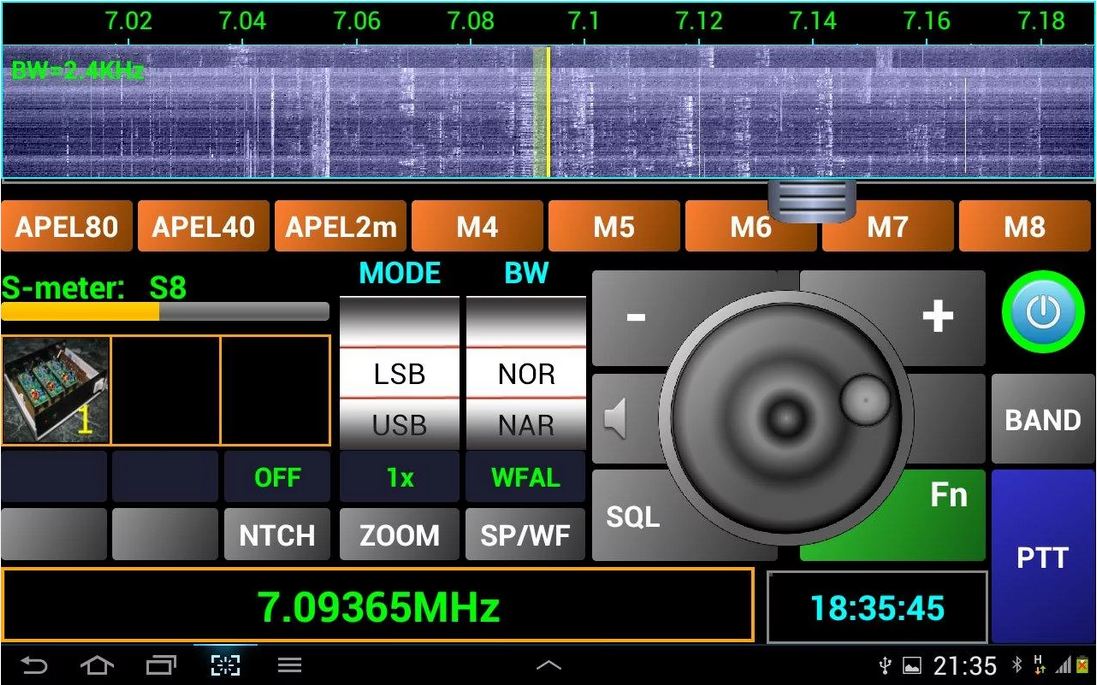Tap the USB status icon

tap(885, 665)
